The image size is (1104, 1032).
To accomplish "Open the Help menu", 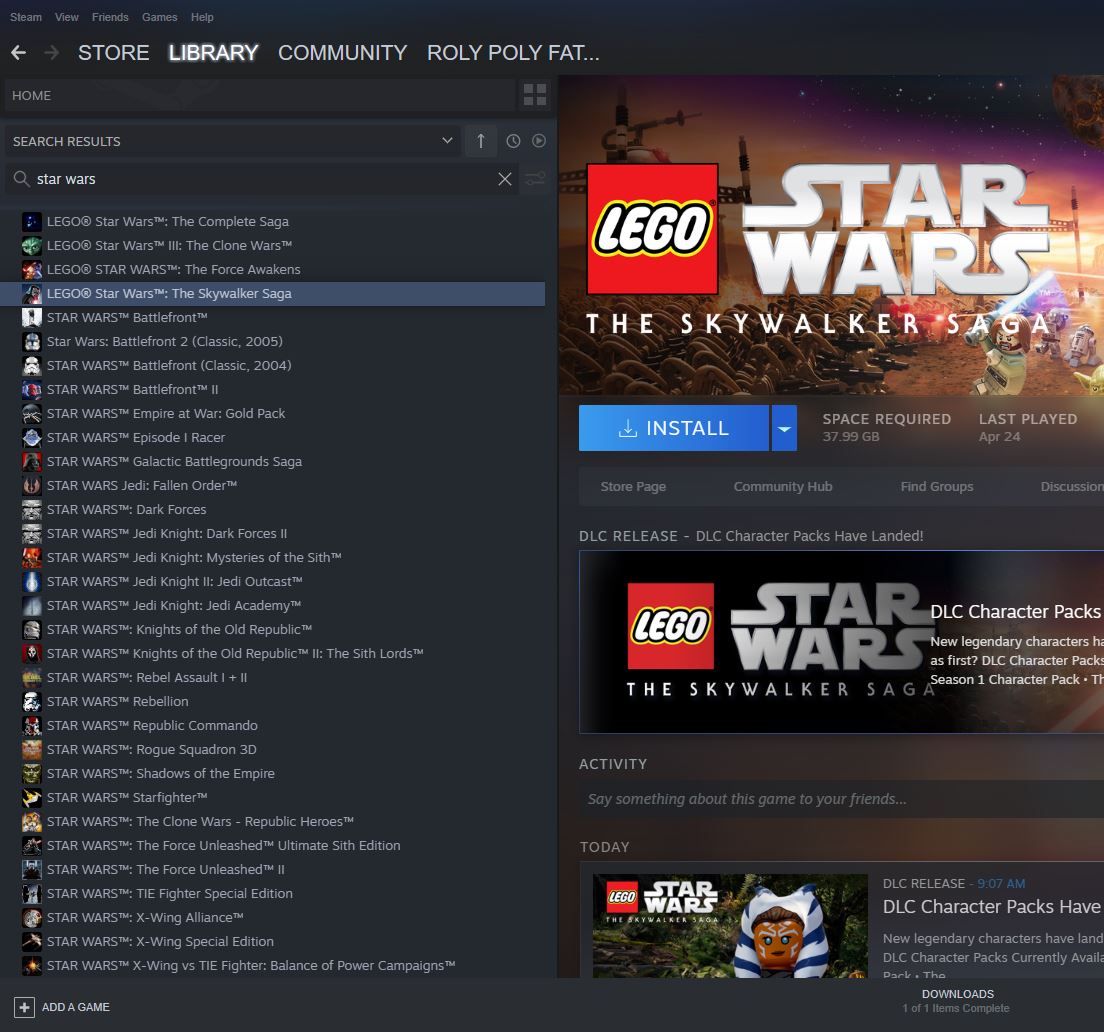I will point(202,17).
